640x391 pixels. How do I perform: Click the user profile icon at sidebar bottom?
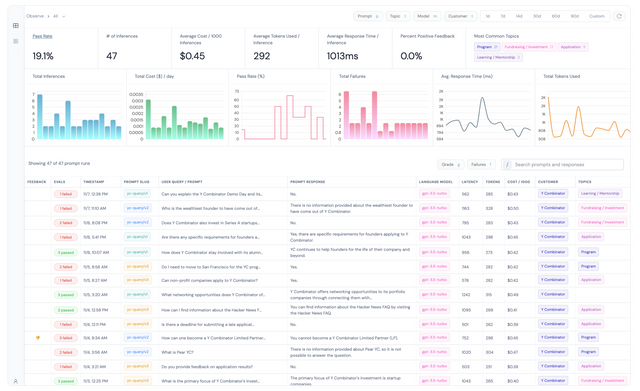[x=16, y=381]
